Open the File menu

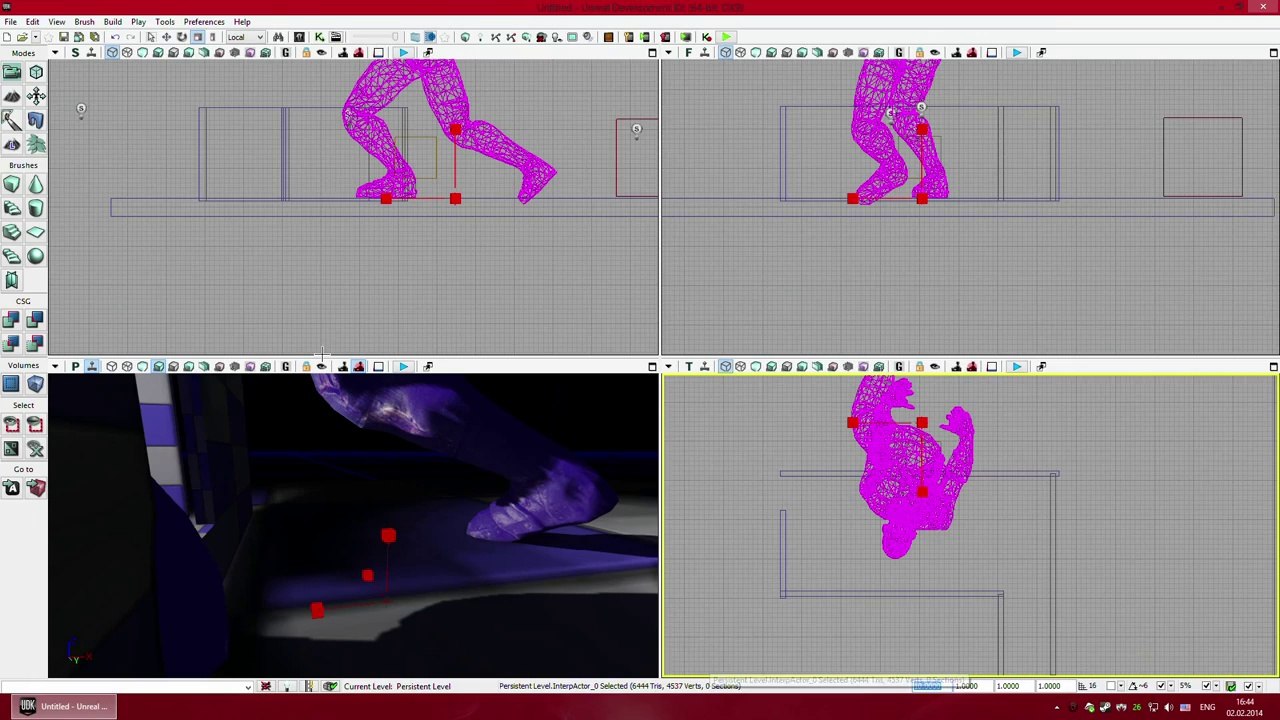tap(10, 21)
